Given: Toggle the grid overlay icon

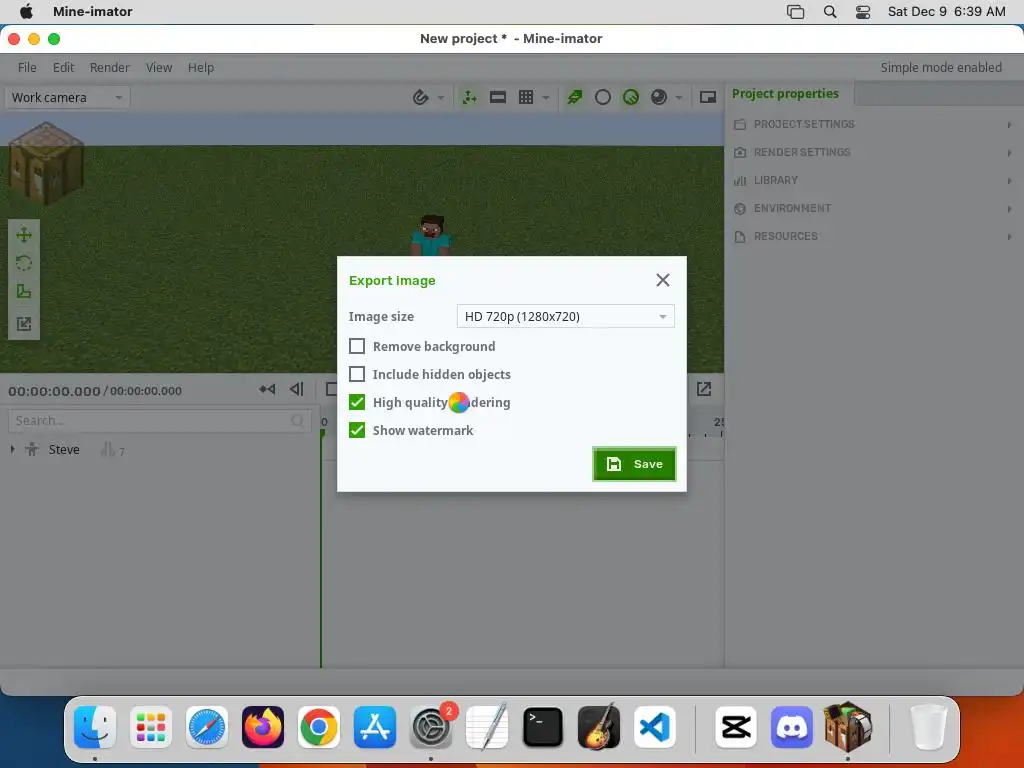Looking at the screenshot, I should point(526,97).
